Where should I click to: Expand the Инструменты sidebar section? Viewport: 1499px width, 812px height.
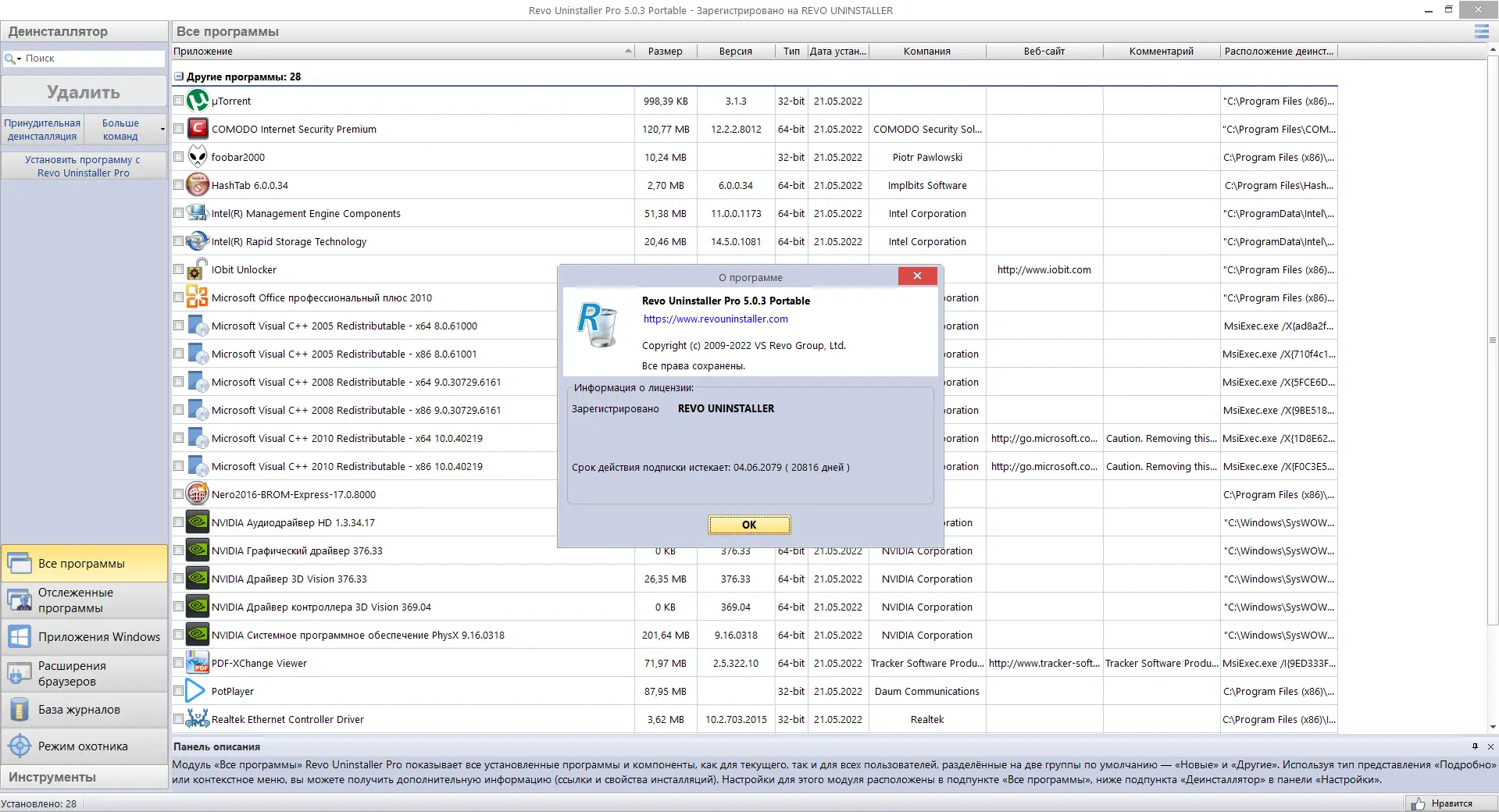(x=84, y=777)
